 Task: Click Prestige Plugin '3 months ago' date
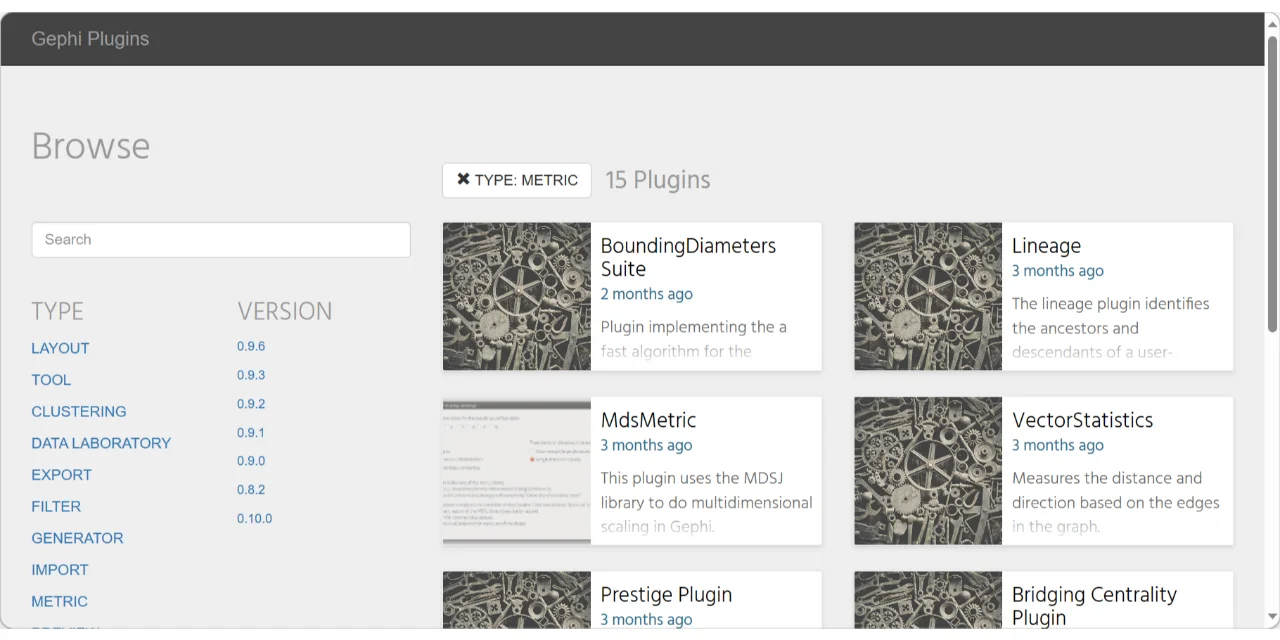pyautogui.click(x=646, y=620)
